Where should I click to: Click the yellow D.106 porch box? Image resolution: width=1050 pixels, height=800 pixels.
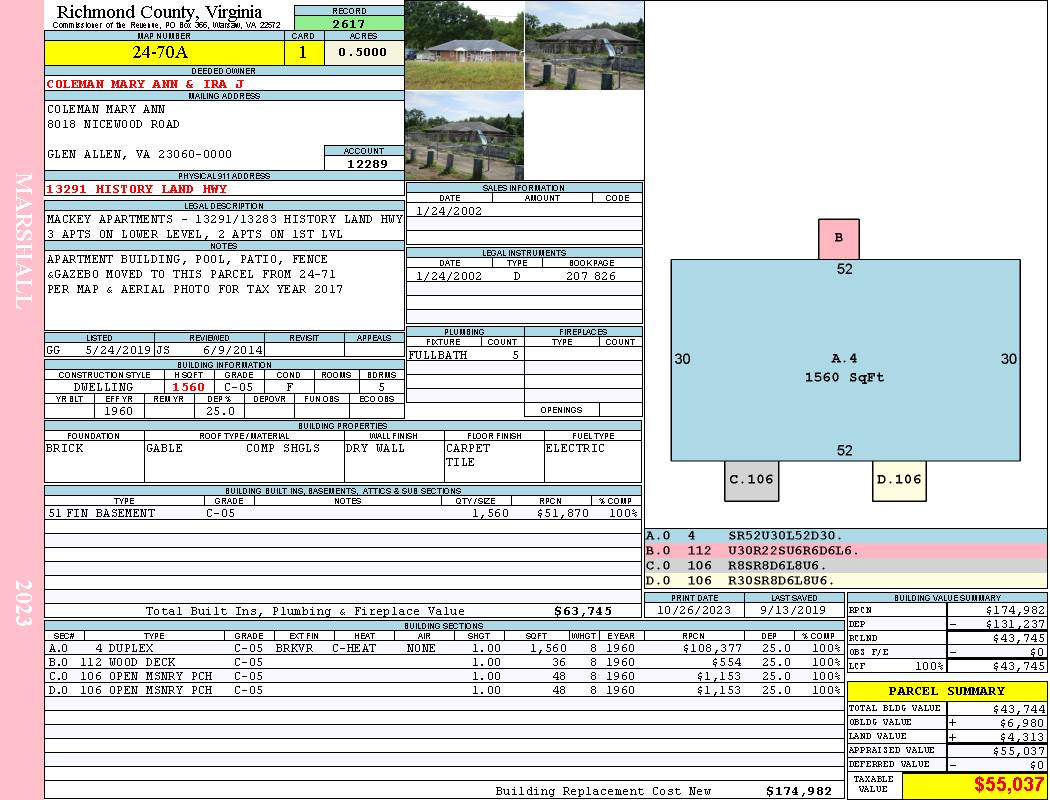pos(899,480)
